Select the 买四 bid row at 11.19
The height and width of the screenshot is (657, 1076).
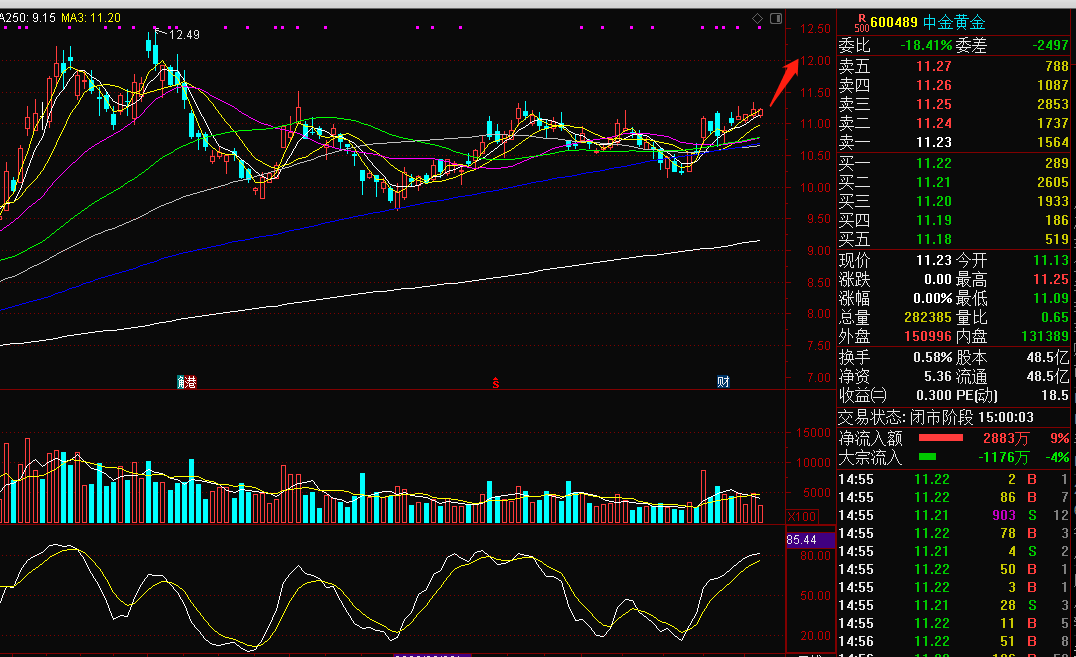click(x=954, y=220)
